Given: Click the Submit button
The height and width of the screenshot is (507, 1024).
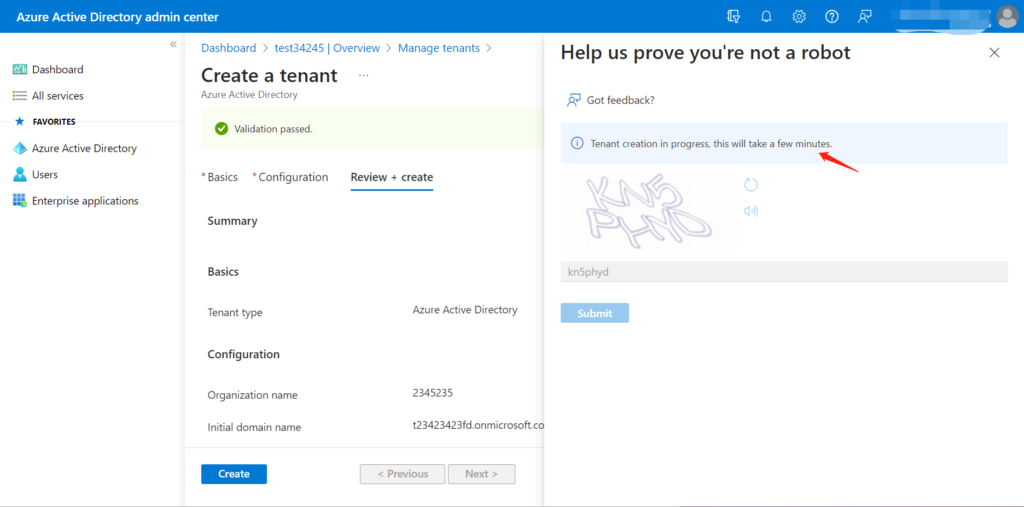Looking at the screenshot, I should pos(595,313).
